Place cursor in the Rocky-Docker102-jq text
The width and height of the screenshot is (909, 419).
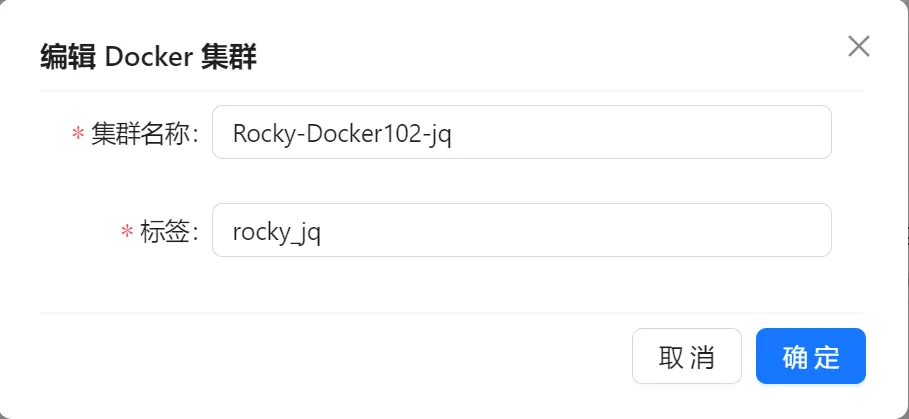(x=341, y=133)
